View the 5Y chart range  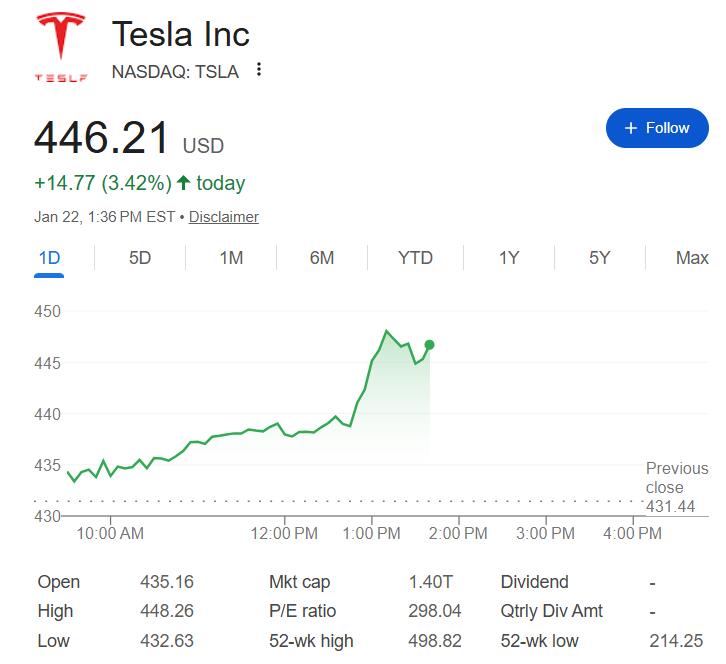click(x=599, y=258)
